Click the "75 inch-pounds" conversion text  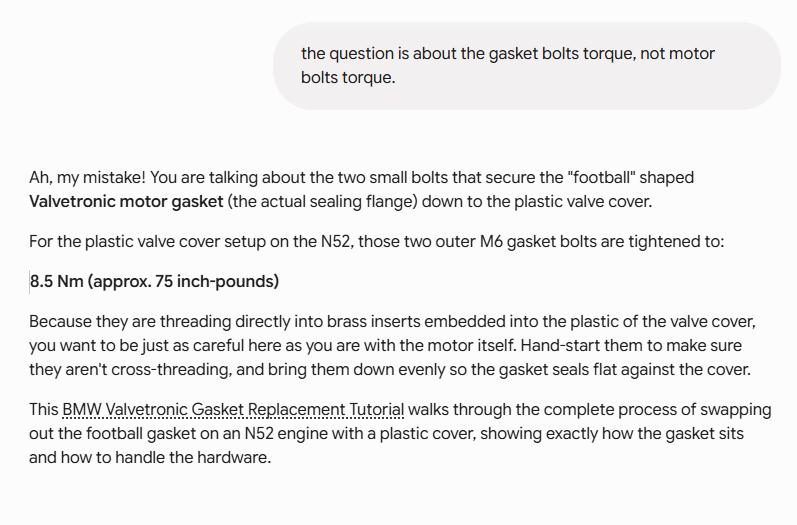pos(217,281)
